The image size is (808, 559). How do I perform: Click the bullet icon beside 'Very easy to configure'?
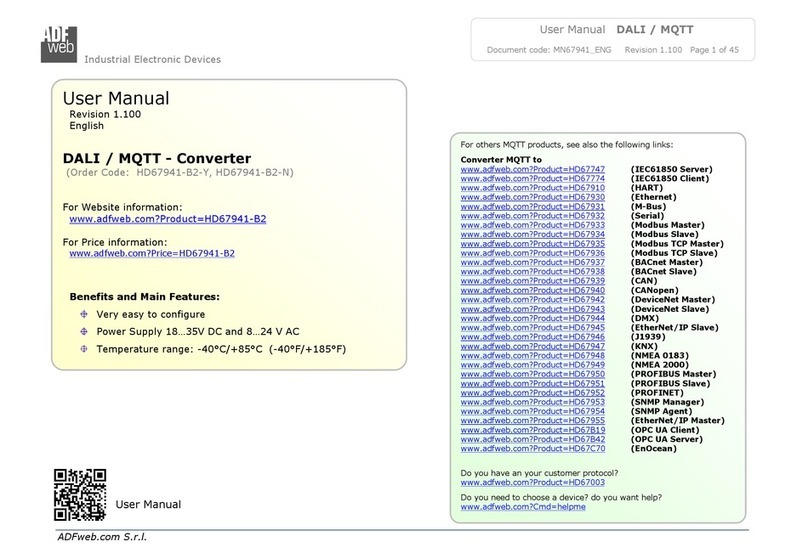83,314
